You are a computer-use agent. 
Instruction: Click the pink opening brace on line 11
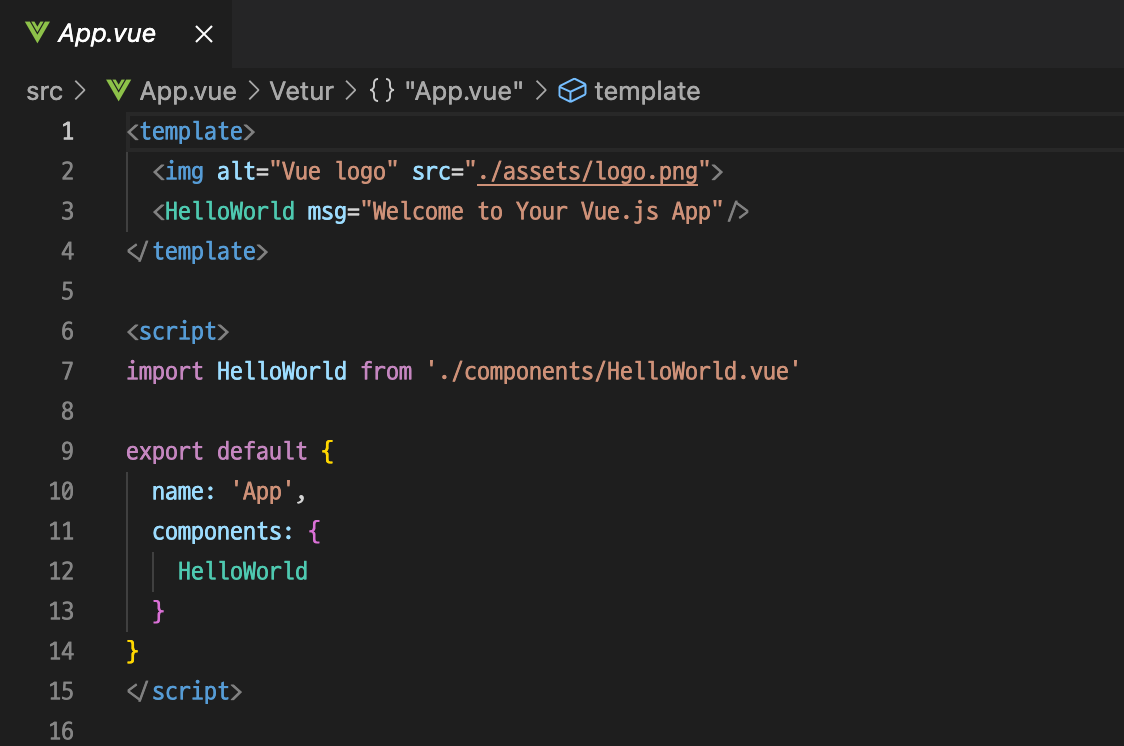point(314,532)
